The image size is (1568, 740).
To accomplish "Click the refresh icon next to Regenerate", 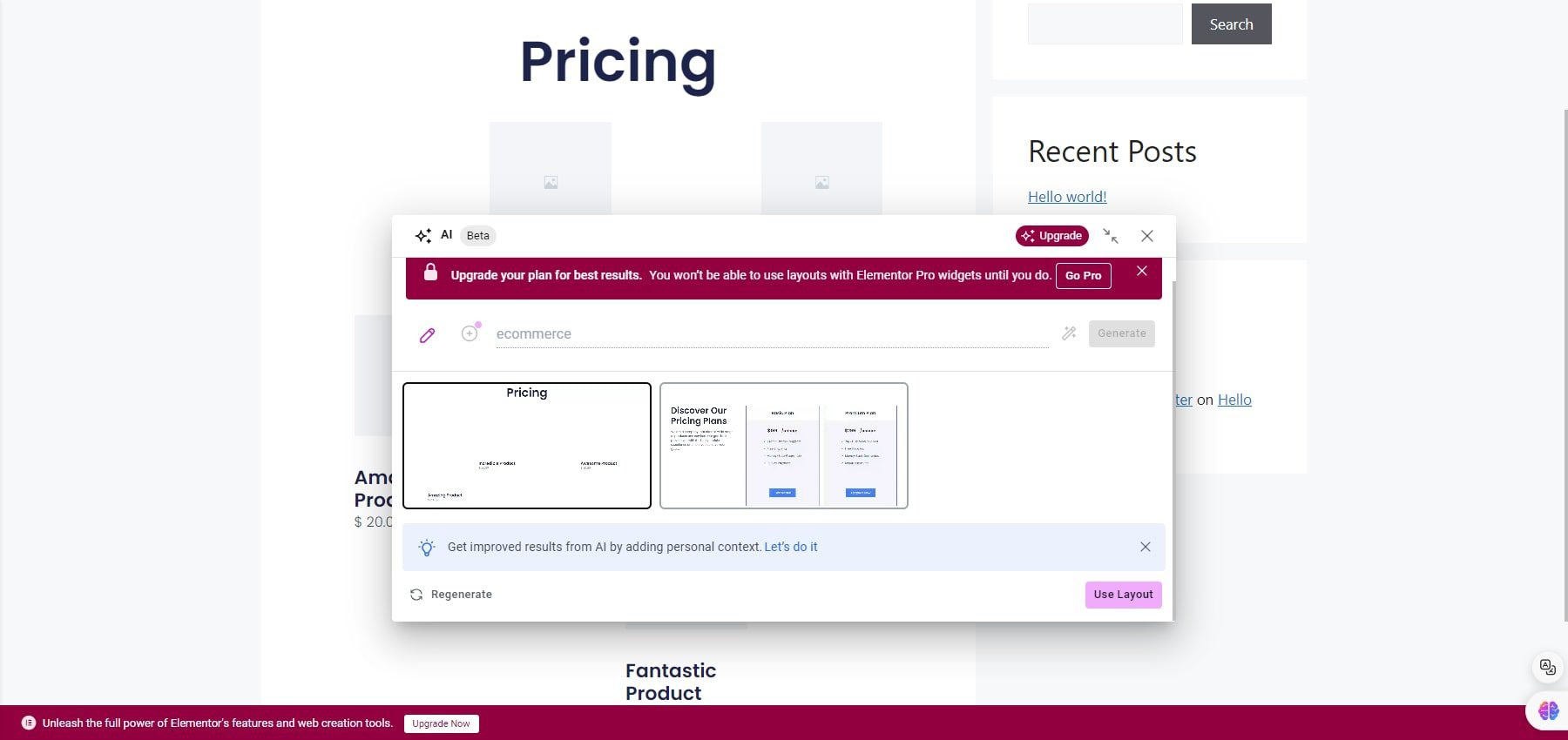I will pyautogui.click(x=416, y=594).
